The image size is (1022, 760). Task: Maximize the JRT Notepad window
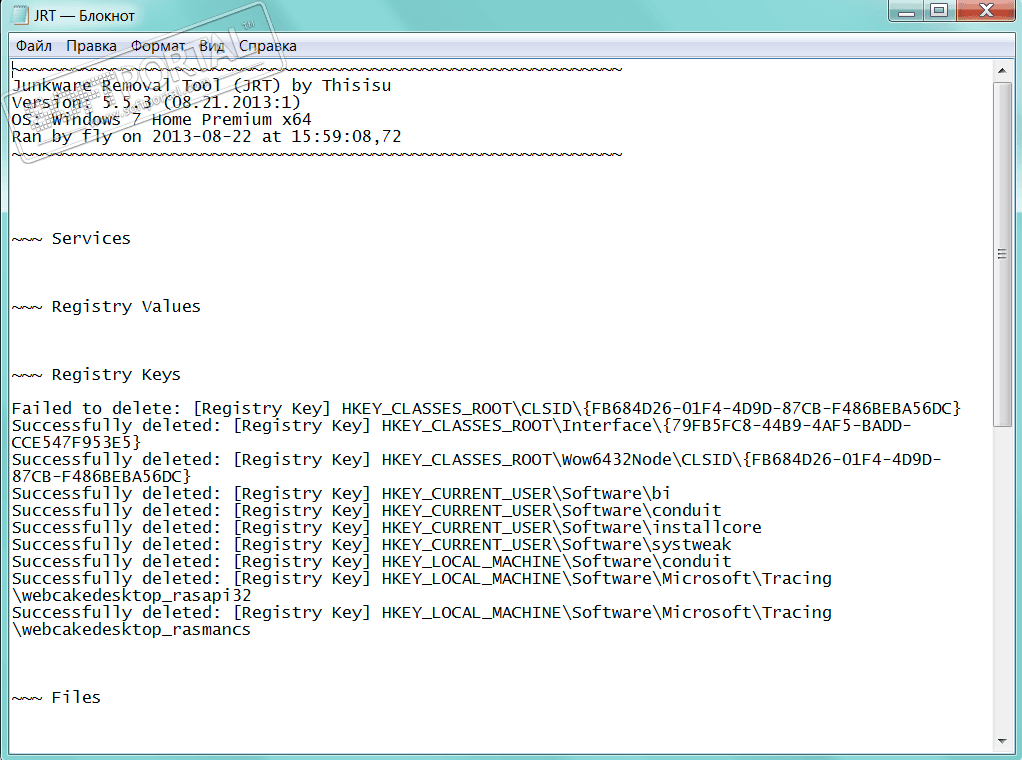939,11
